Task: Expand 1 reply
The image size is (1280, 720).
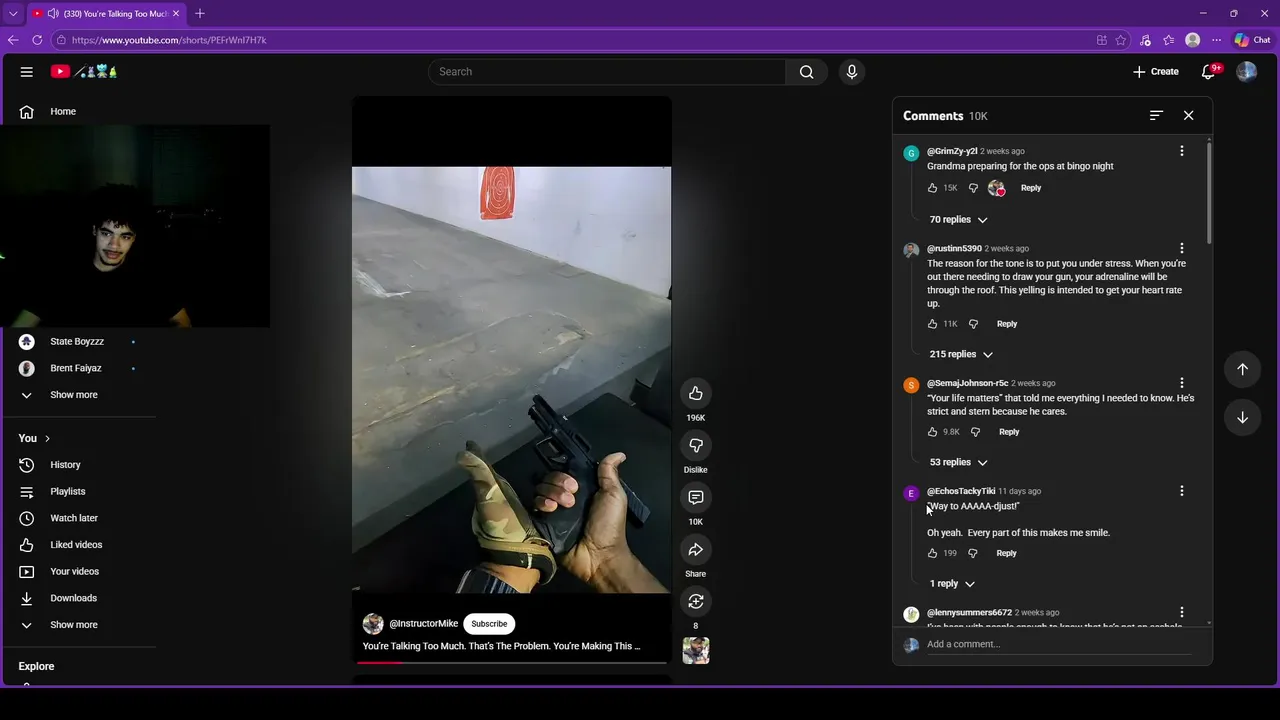Action: pos(952,584)
